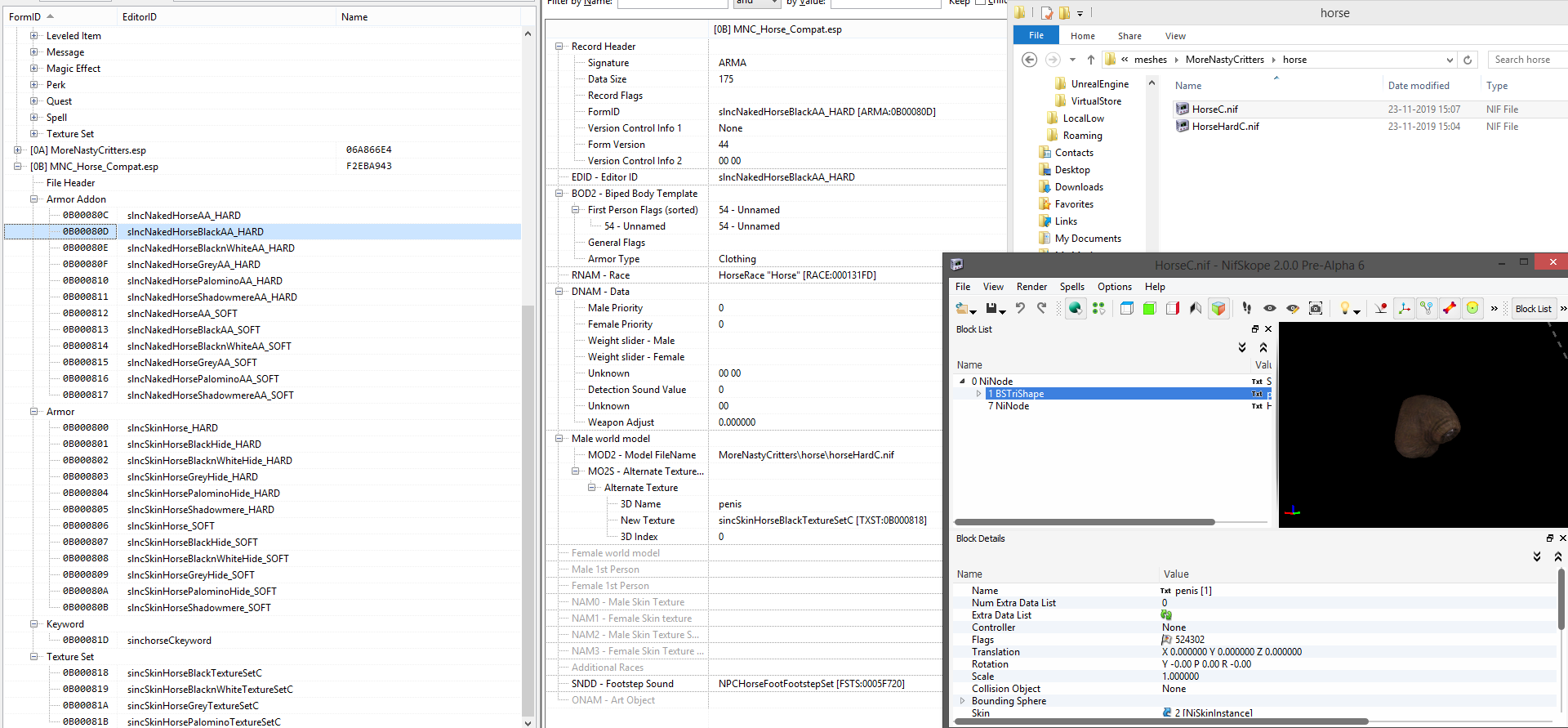
Task: Expand the Bounding Sphere row in Block Details
Action: [x=963, y=701]
